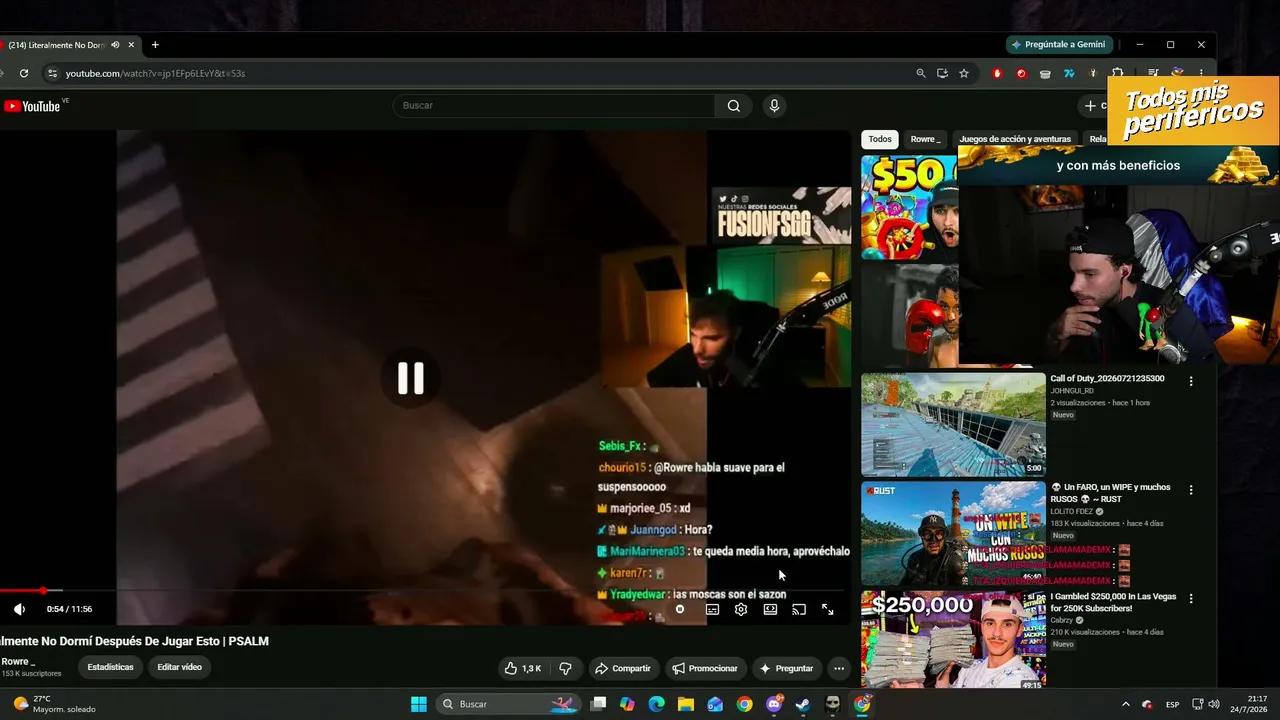Viewport: 1280px width, 720px height.
Task: Open zoom magnifier in address bar
Action: point(921,73)
